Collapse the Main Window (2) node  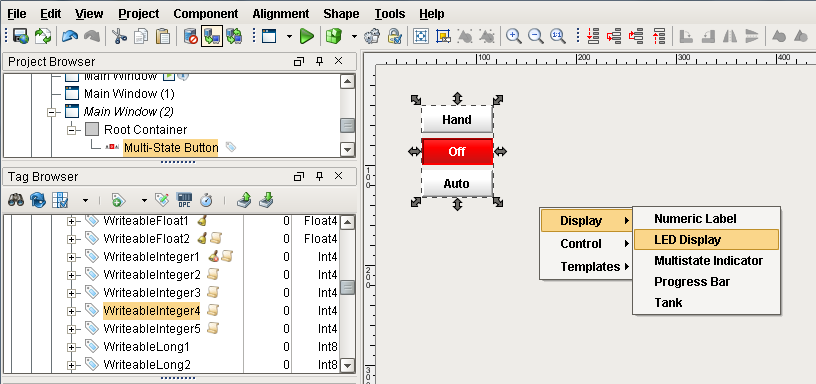[x=51, y=112]
